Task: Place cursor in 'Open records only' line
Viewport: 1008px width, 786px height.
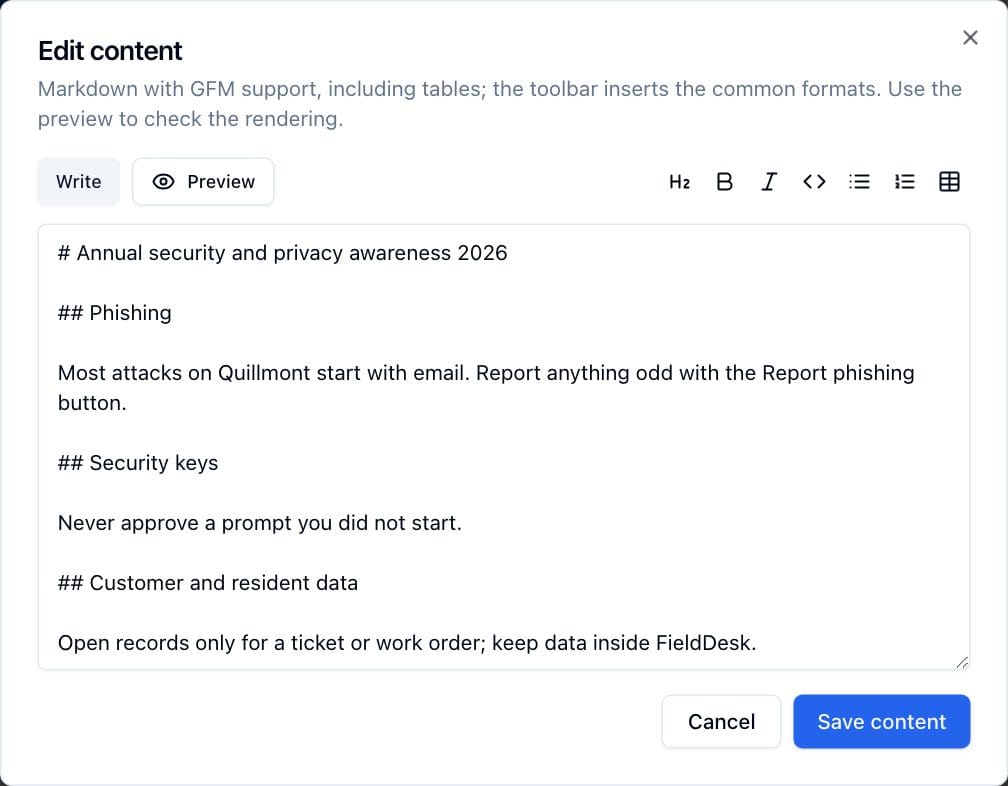Action: pos(407,643)
